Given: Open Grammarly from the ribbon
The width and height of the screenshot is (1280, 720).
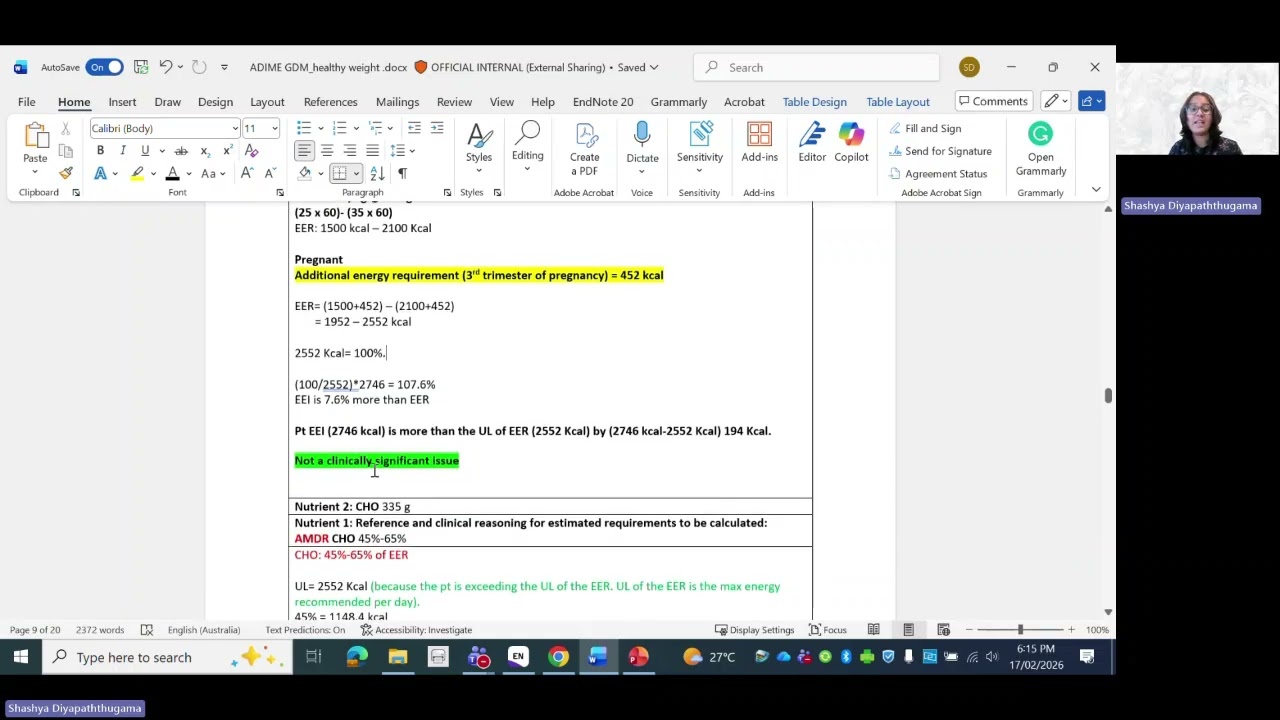Looking at the screenshot, I should point(1040,150).
